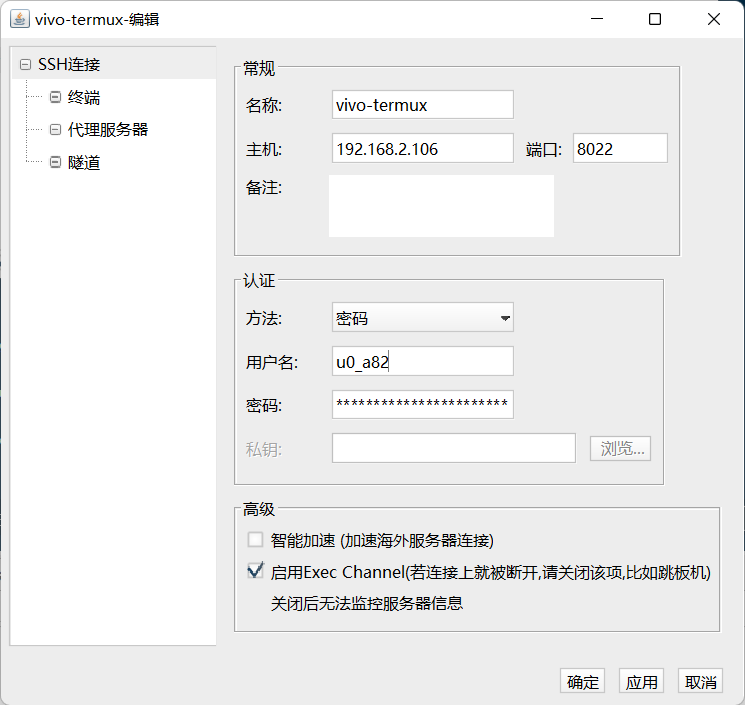This screenshot has height=705, width=745.
Task: Select the 隧道 tree item
Action: pyautogui.click(x=84, y=162)
